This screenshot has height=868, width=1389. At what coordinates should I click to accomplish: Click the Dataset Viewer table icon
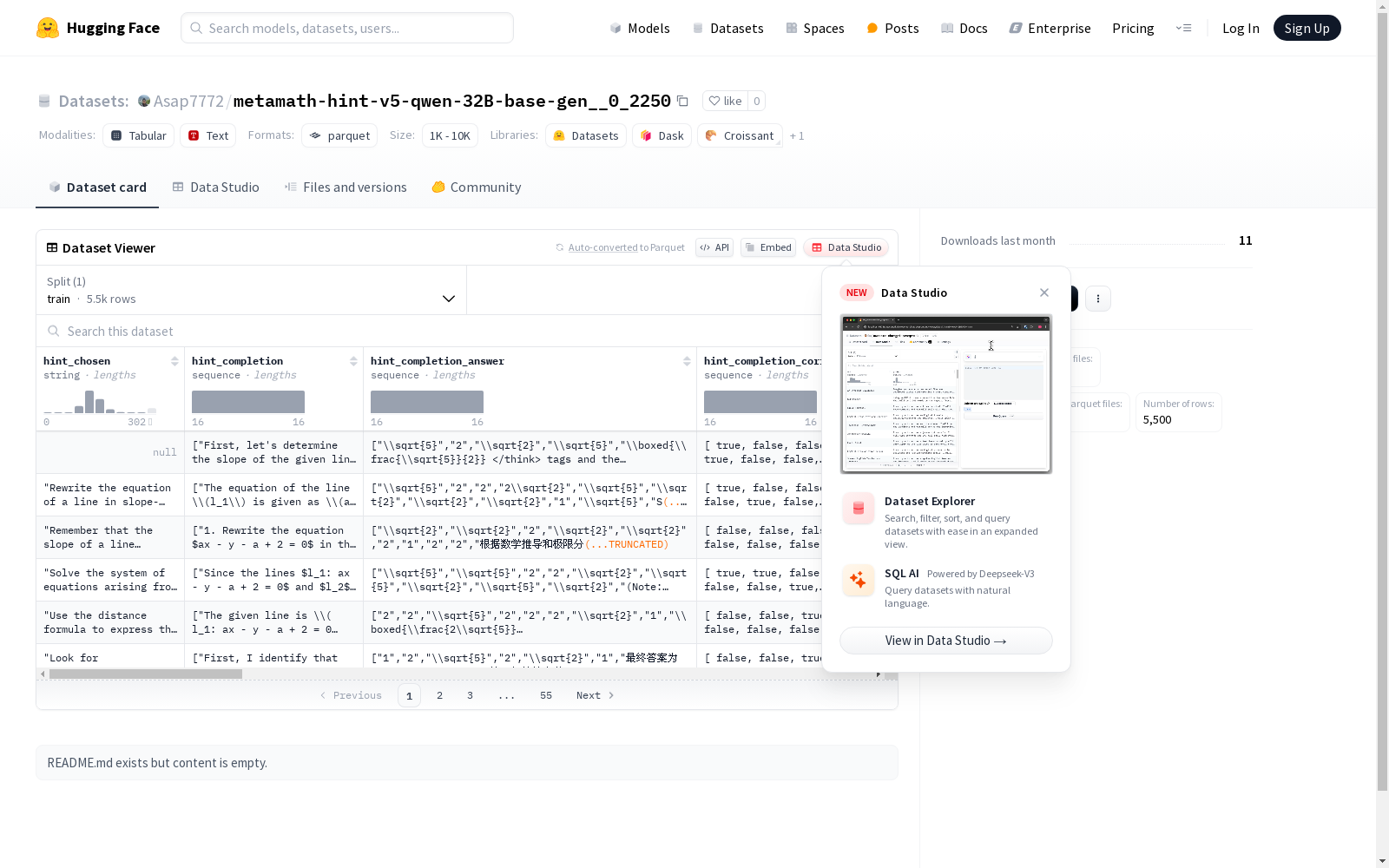52,247
